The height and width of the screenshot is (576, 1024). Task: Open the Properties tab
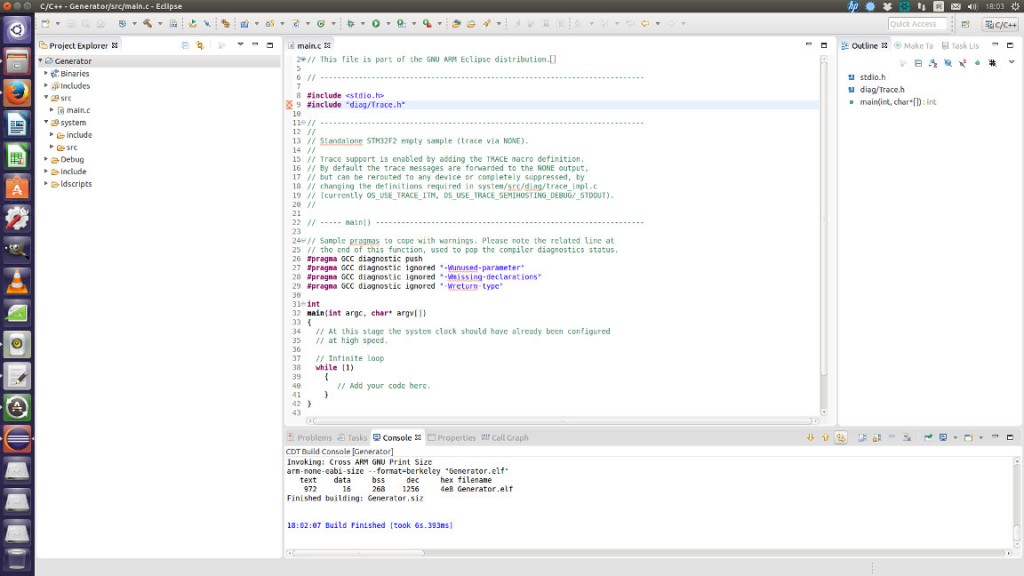coord(451,438)
